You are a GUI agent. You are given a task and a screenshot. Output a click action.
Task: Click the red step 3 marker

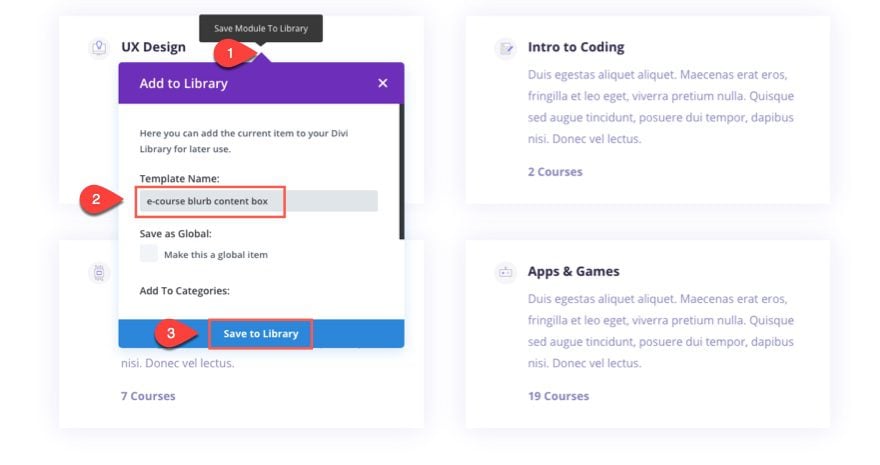pos(172,333)
